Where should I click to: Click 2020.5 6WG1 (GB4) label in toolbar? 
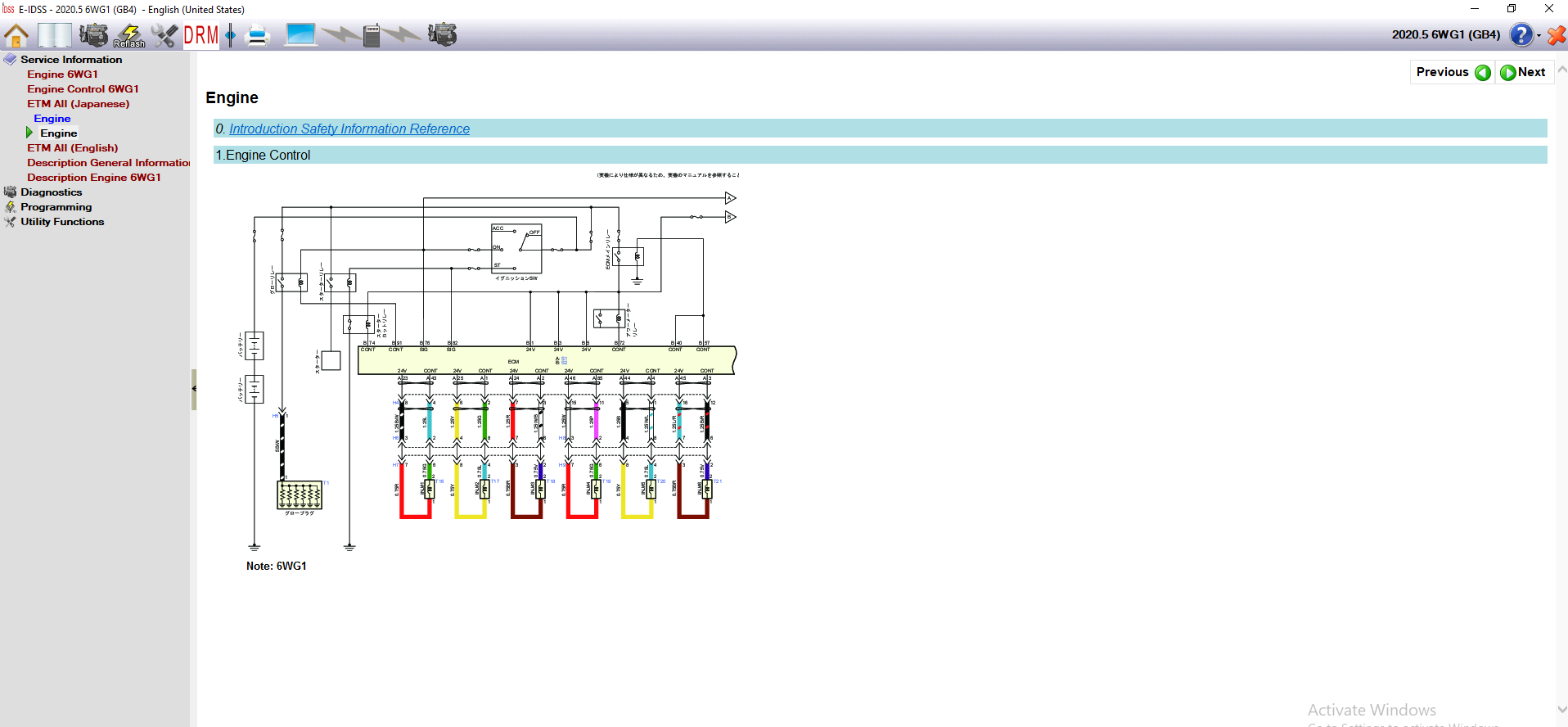click(1446, 34)
